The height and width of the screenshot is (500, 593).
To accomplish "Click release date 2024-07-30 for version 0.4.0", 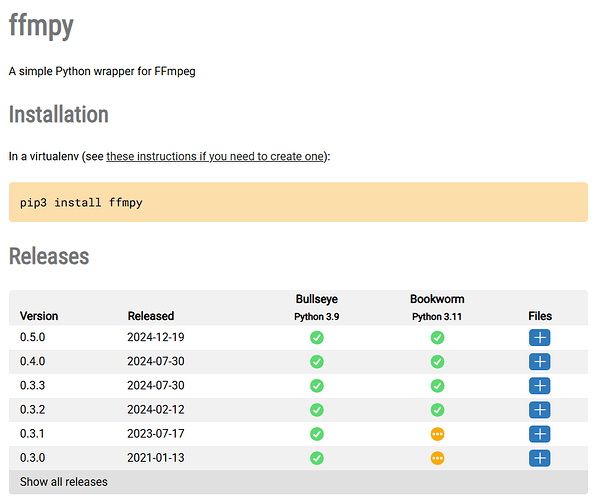I will point(156,361).
